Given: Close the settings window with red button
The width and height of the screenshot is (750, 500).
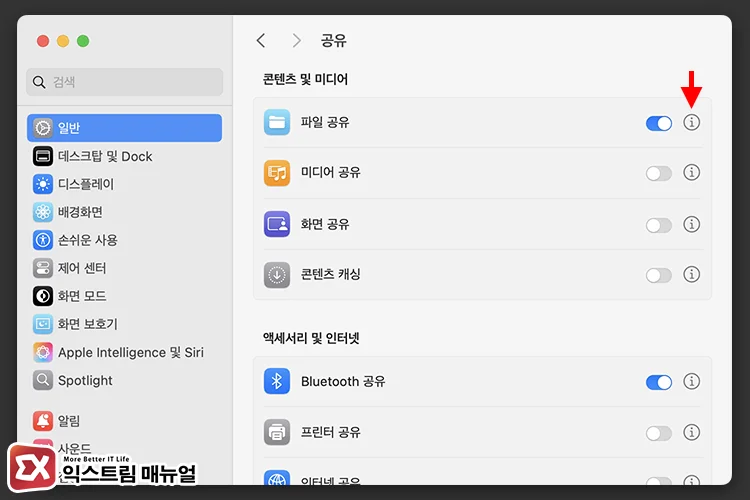Looking at the screenshot, I should (x=43, y=41).
